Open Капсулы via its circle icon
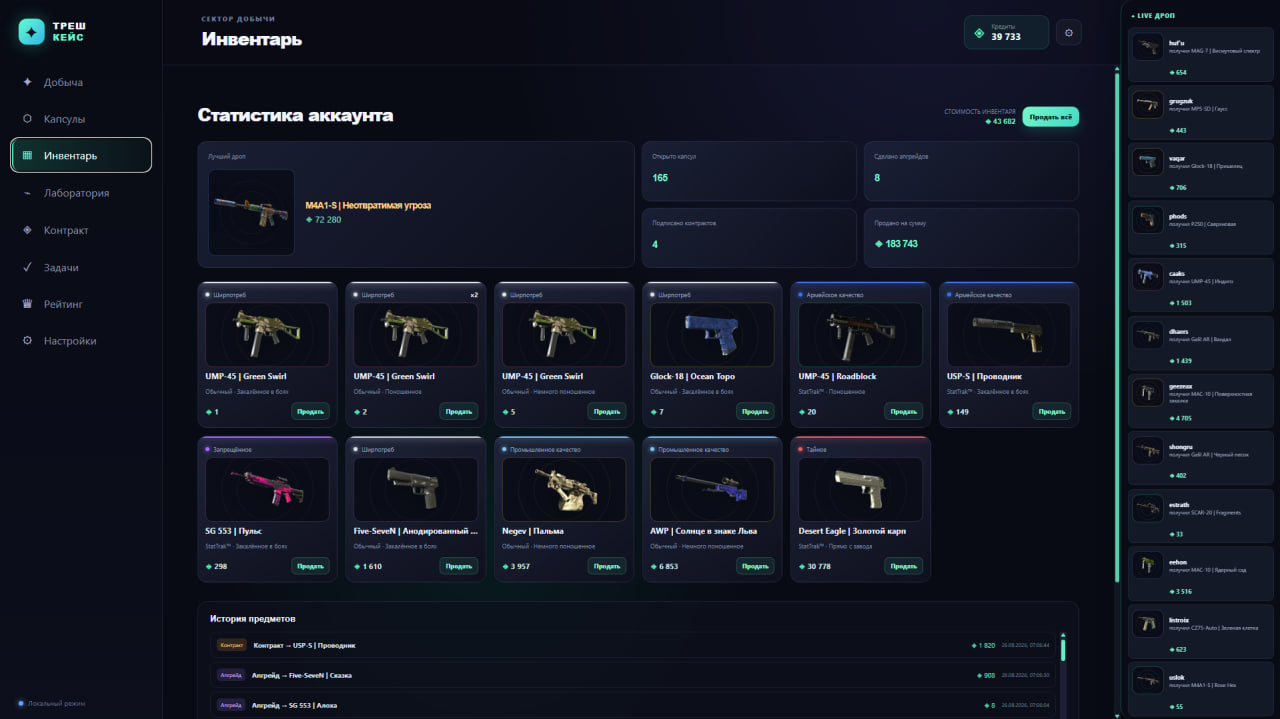The image size is (1280, 719). pos(27,119)
